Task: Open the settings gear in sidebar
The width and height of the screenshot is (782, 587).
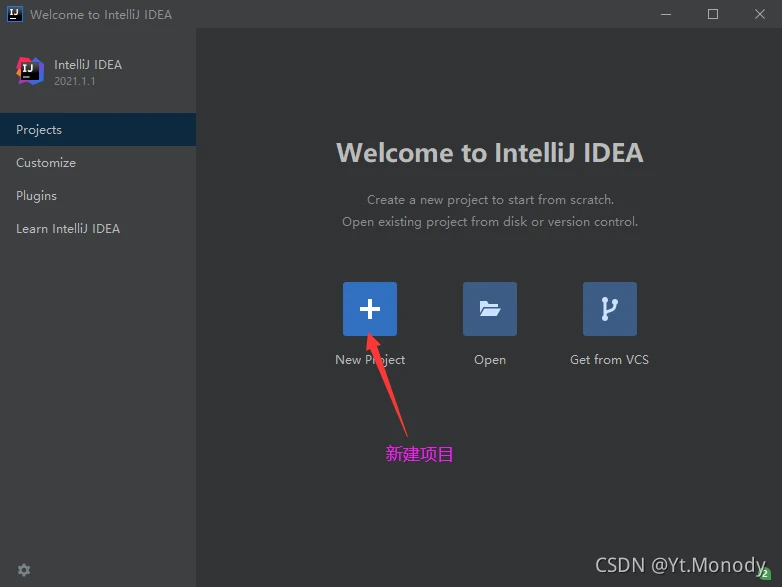Action: (x=24, y=570)
